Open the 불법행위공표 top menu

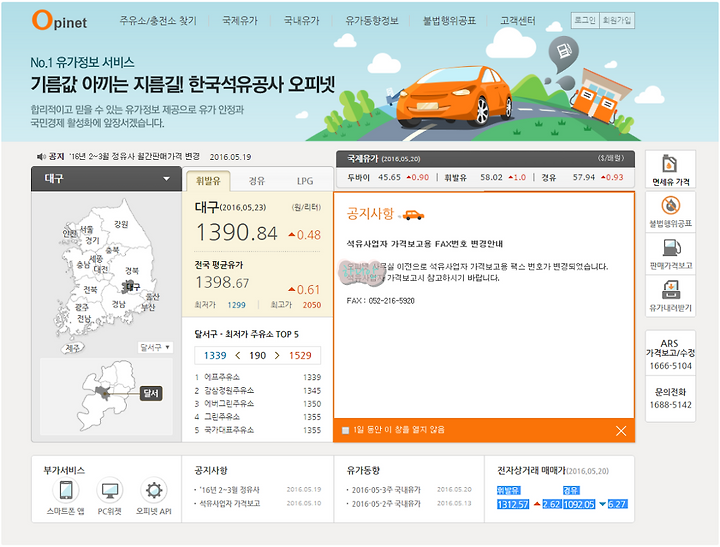tap(449, 21)
